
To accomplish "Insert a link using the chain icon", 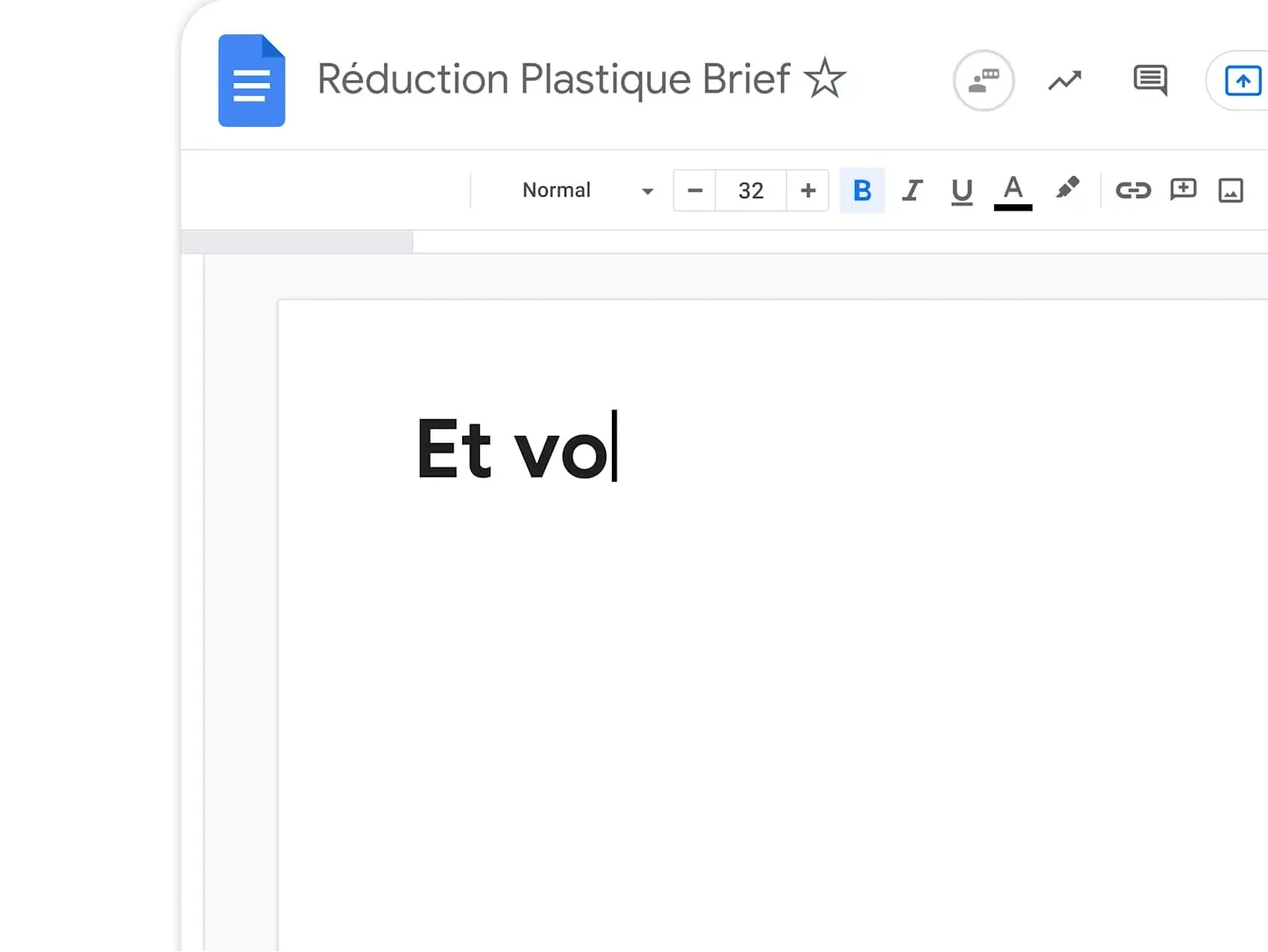I will point(1133,190).
